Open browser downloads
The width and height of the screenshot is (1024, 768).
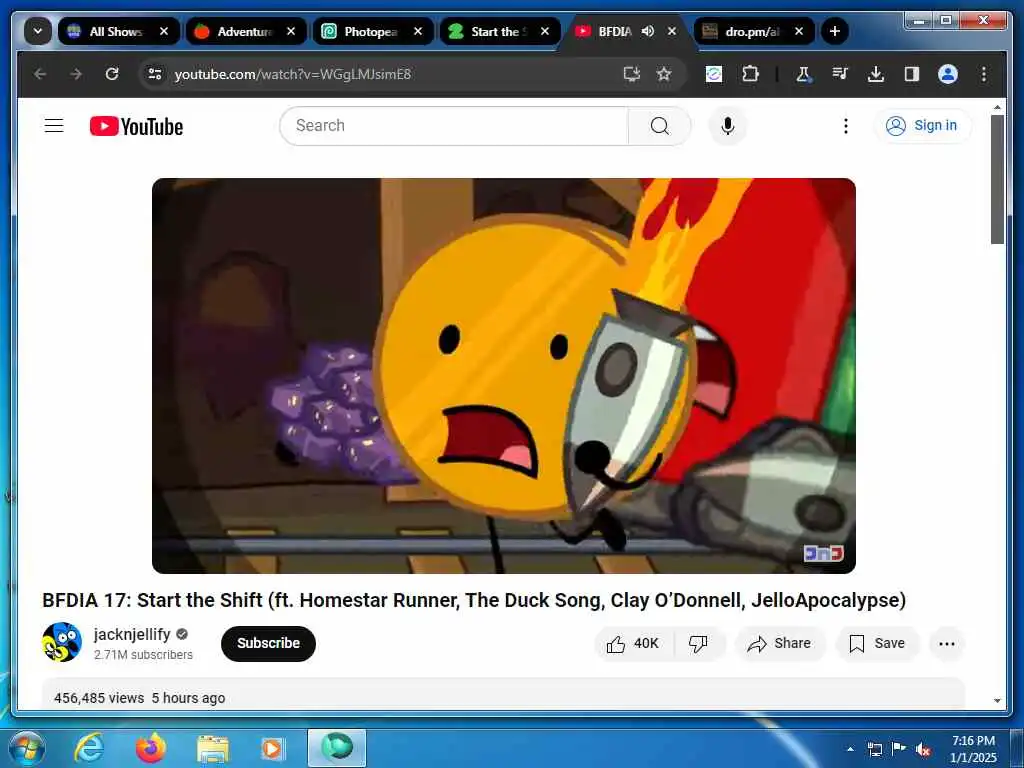[876, 74]
